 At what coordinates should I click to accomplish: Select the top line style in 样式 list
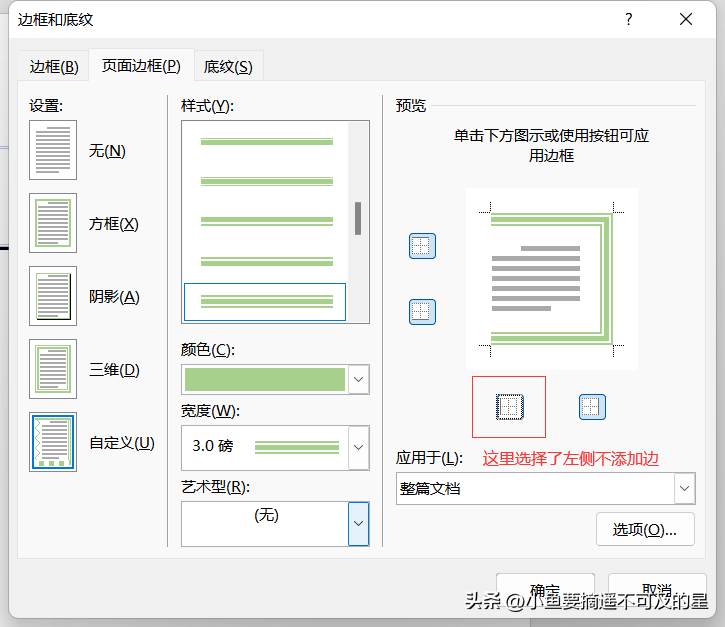(x=266, y=142)
